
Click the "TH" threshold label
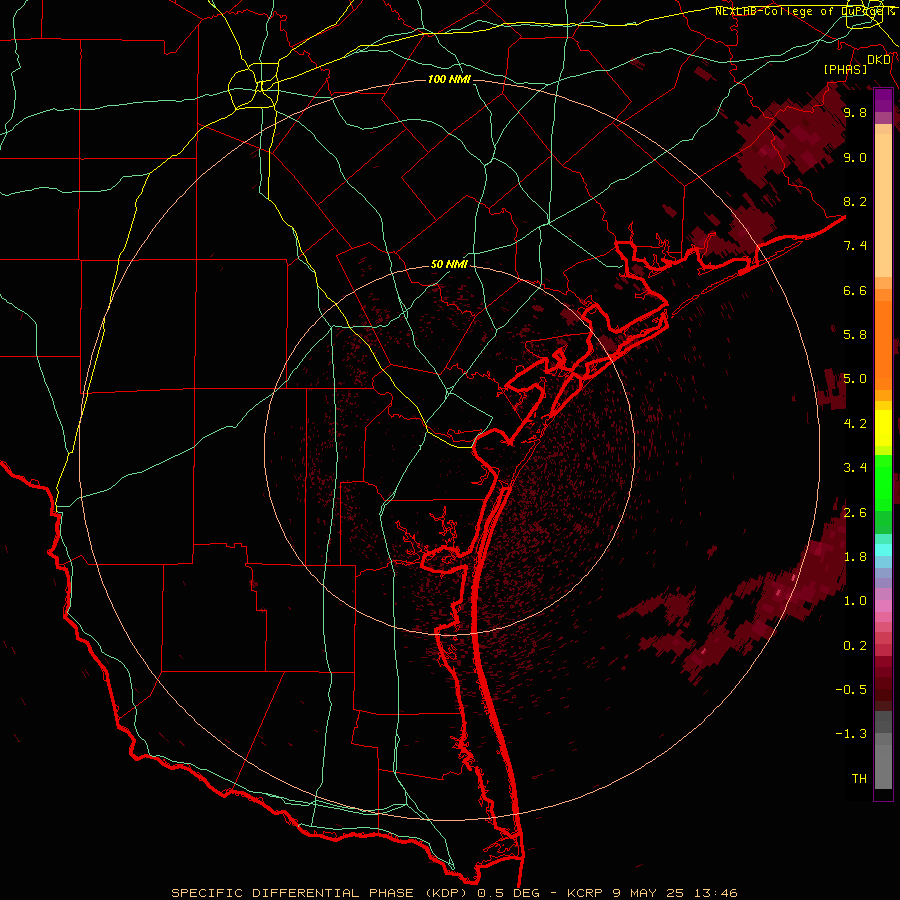(x=859, y=779)
